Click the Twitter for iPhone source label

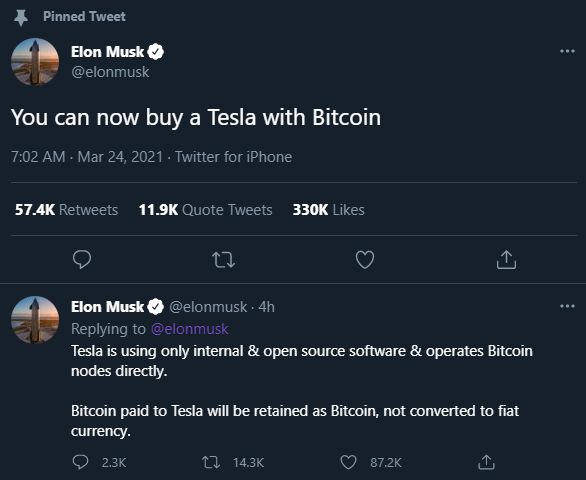(234, 157)
